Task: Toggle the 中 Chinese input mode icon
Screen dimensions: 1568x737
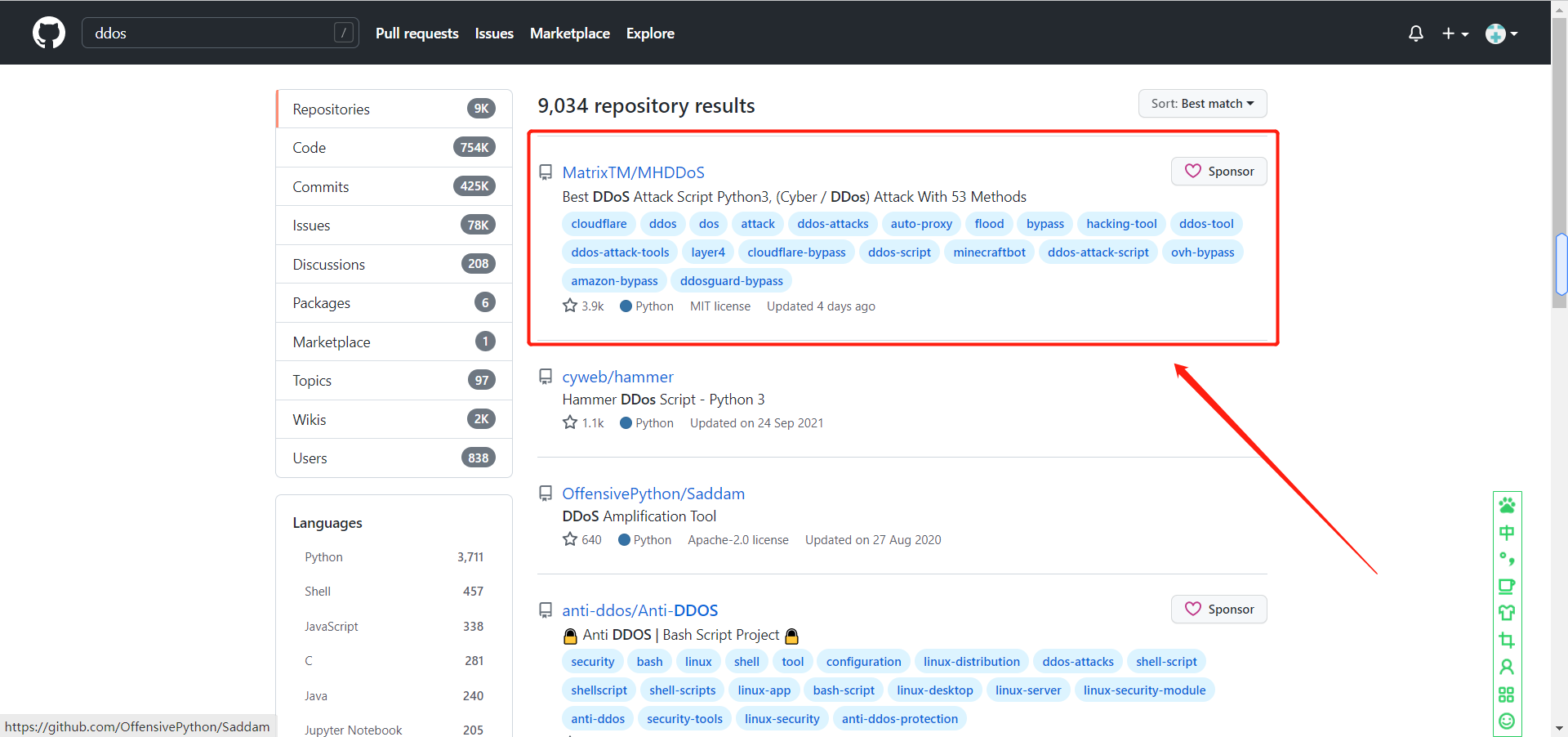Action: (x=1507, y=533)
